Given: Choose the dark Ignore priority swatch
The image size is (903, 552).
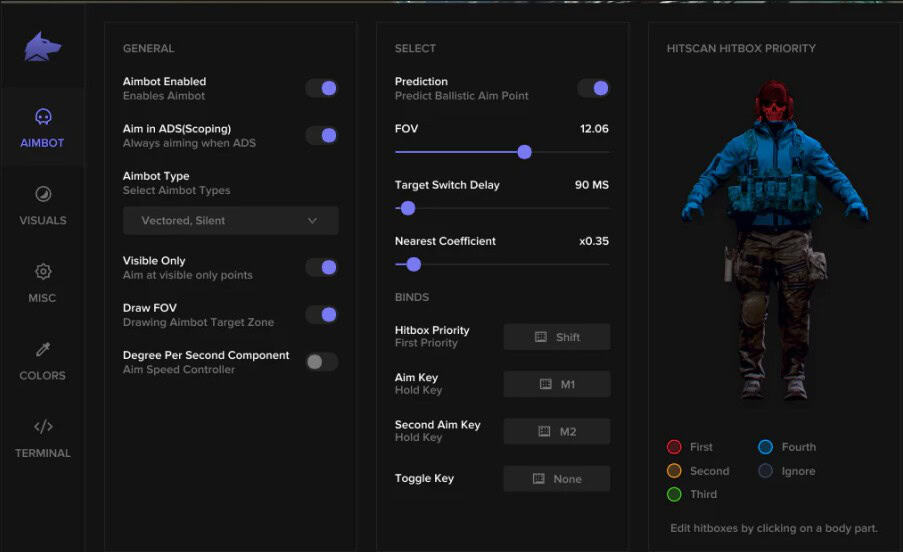Looking at the screenshot, I should (x=766, y=471).
